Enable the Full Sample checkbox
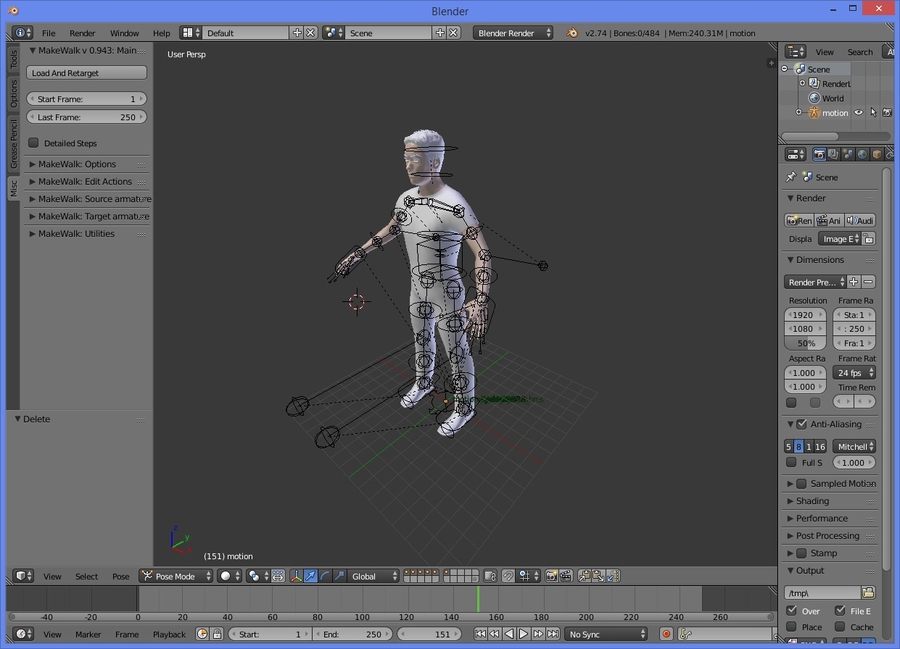This screenshot has height=649, width=900. (791, 463)
